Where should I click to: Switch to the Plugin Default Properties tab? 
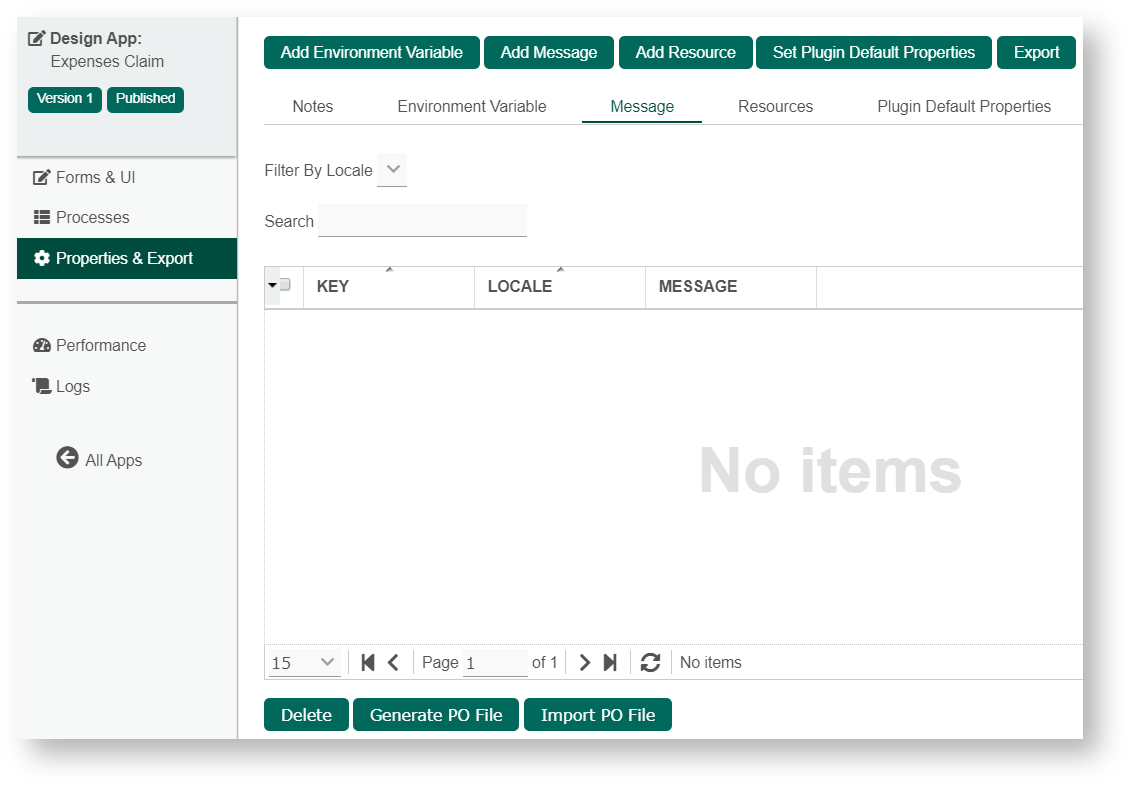(964, 106)
